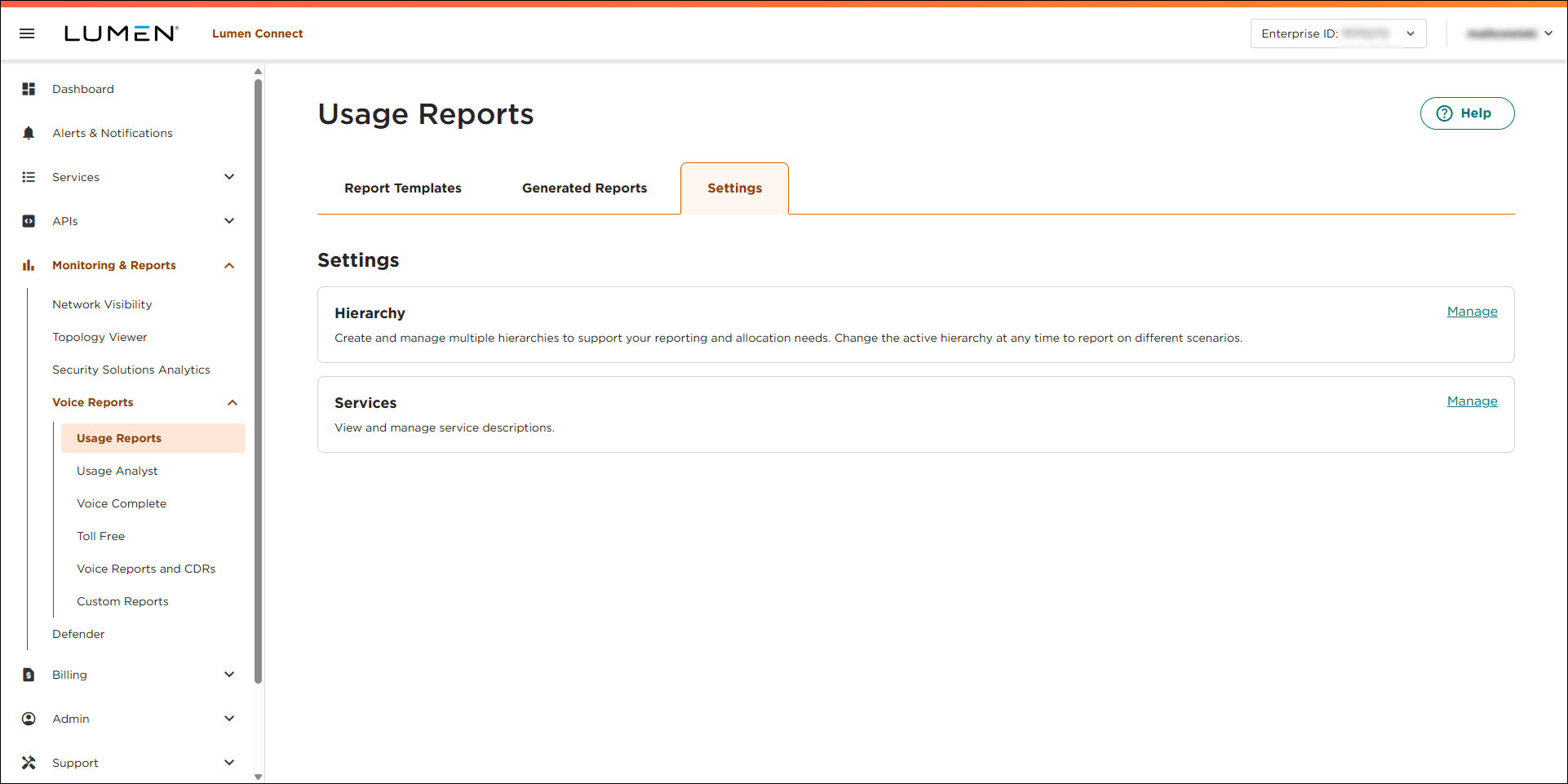1568x784 pixels.
Task: Click the Hierarchy card heading
Action: pos(370,313)
